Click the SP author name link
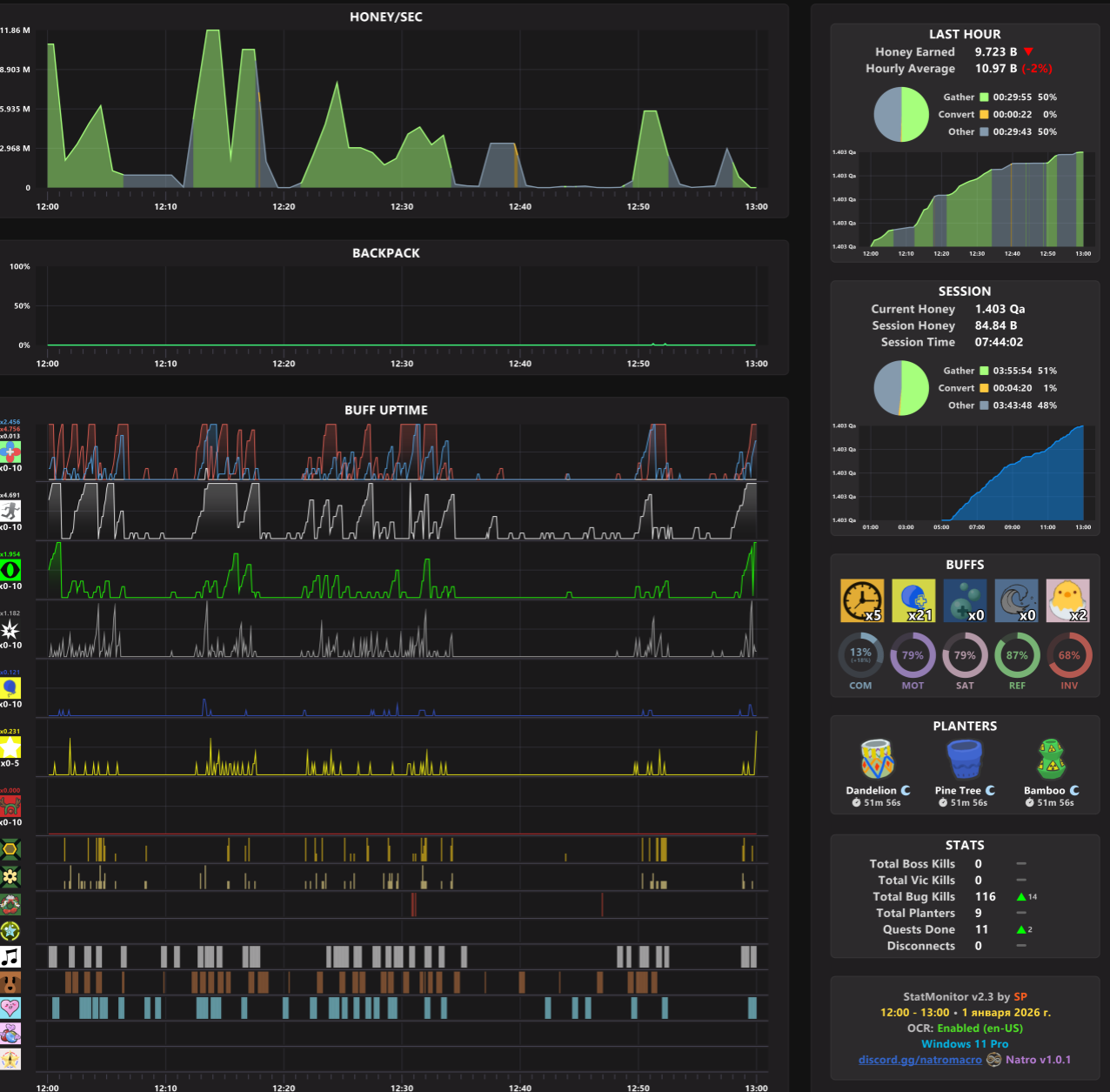This screenshot has width=1110, height=1092. point(1020,997)
